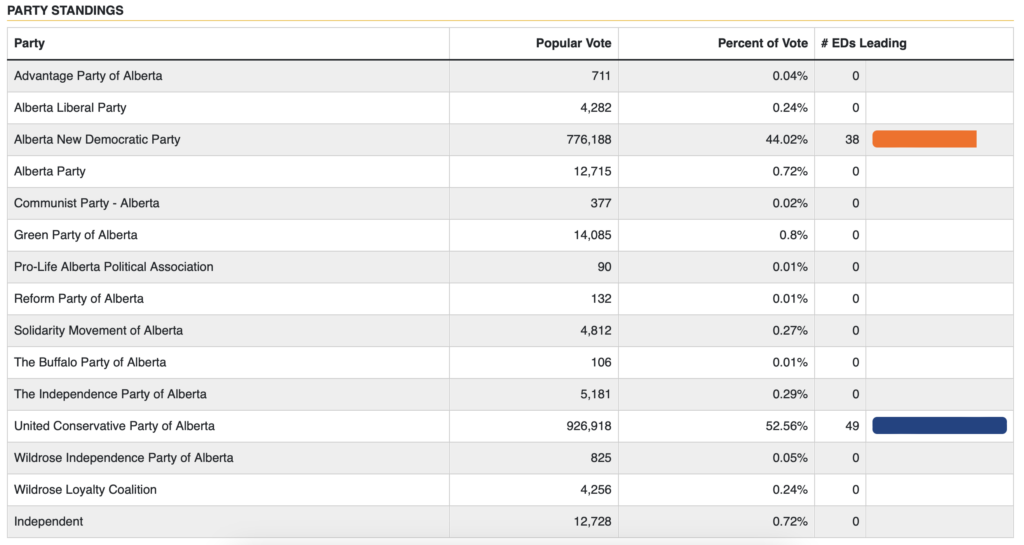
Task: Click Reform Party of Alberta name
Action: click(x=78, y=298)
